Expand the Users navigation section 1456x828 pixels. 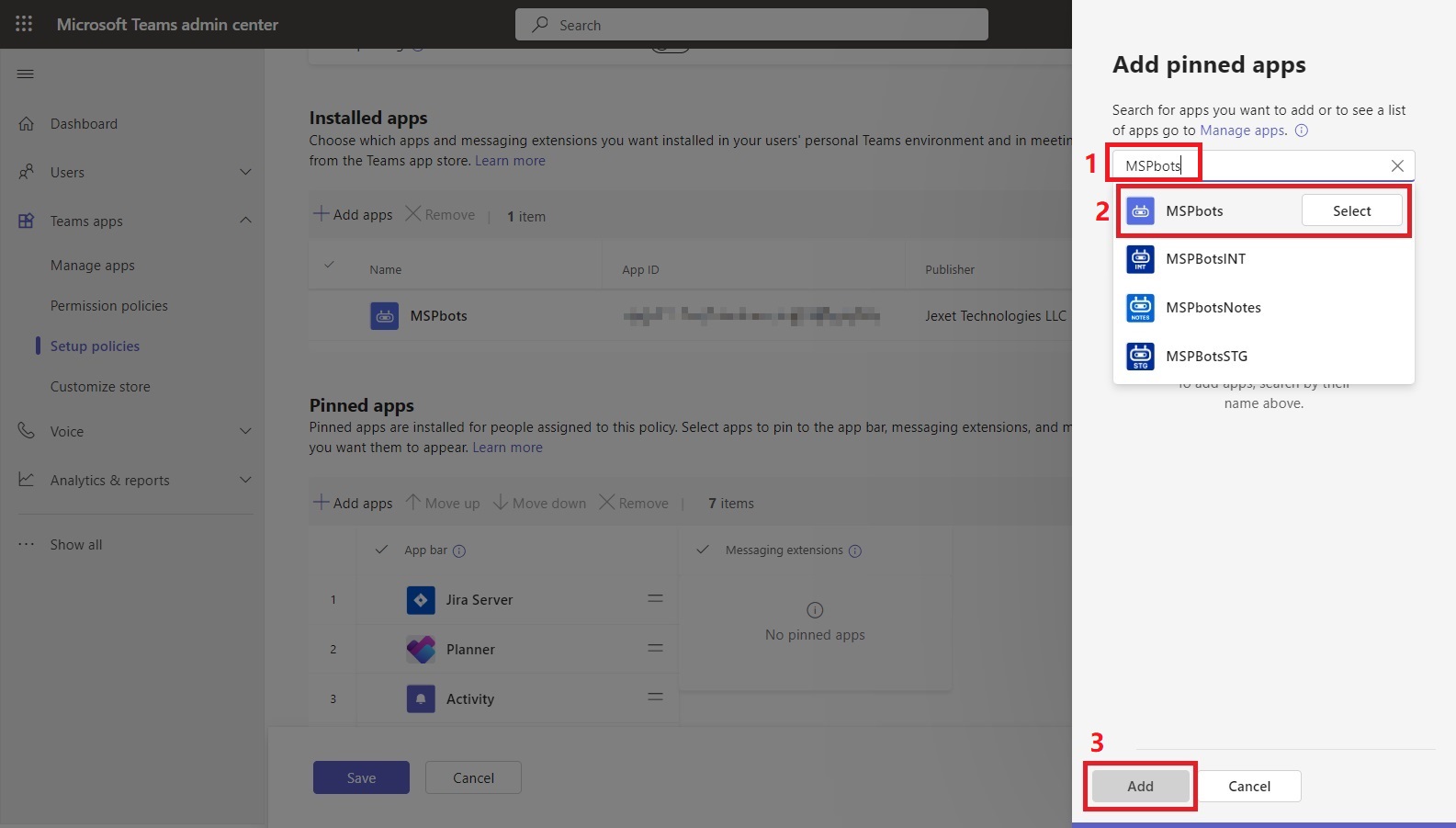245,172
